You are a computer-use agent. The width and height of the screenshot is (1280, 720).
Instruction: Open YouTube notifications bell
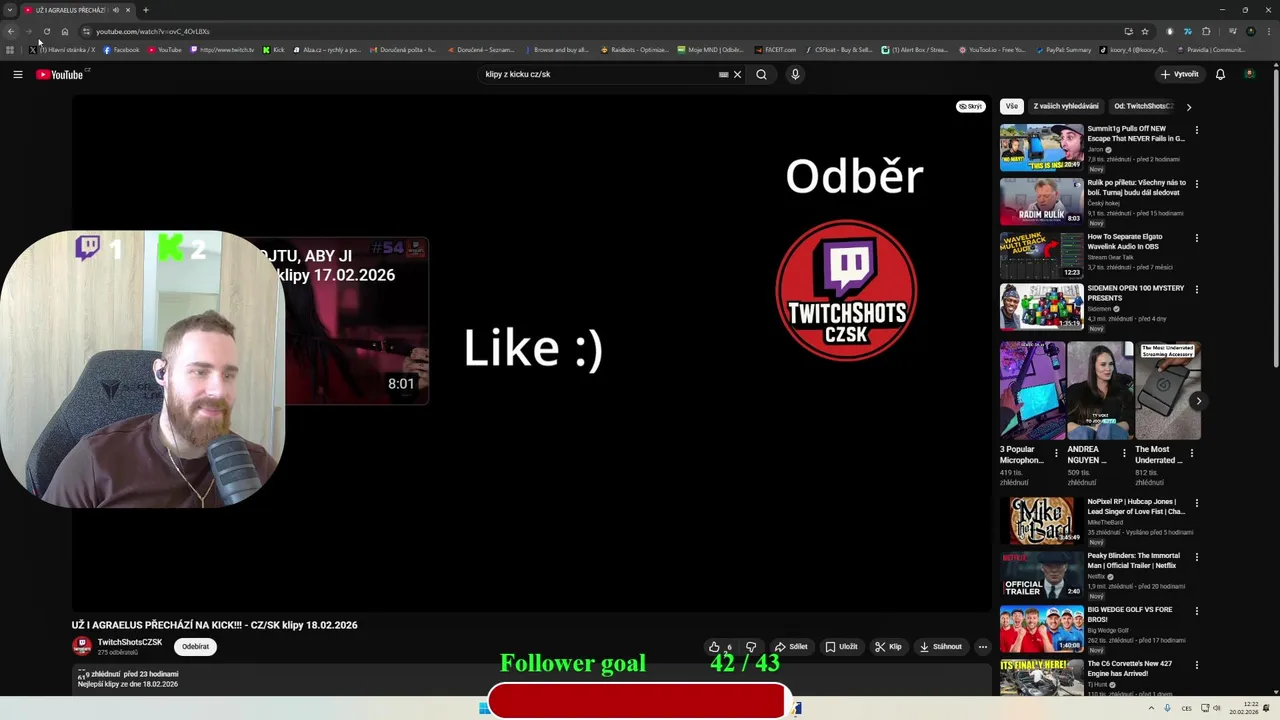pyautogui.click(x=1220, y=74)
